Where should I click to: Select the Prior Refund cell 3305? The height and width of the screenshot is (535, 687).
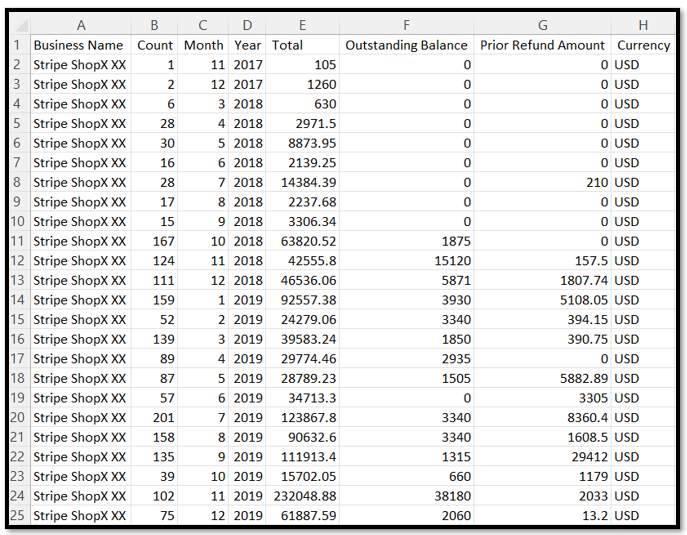(x=542, y=398)
